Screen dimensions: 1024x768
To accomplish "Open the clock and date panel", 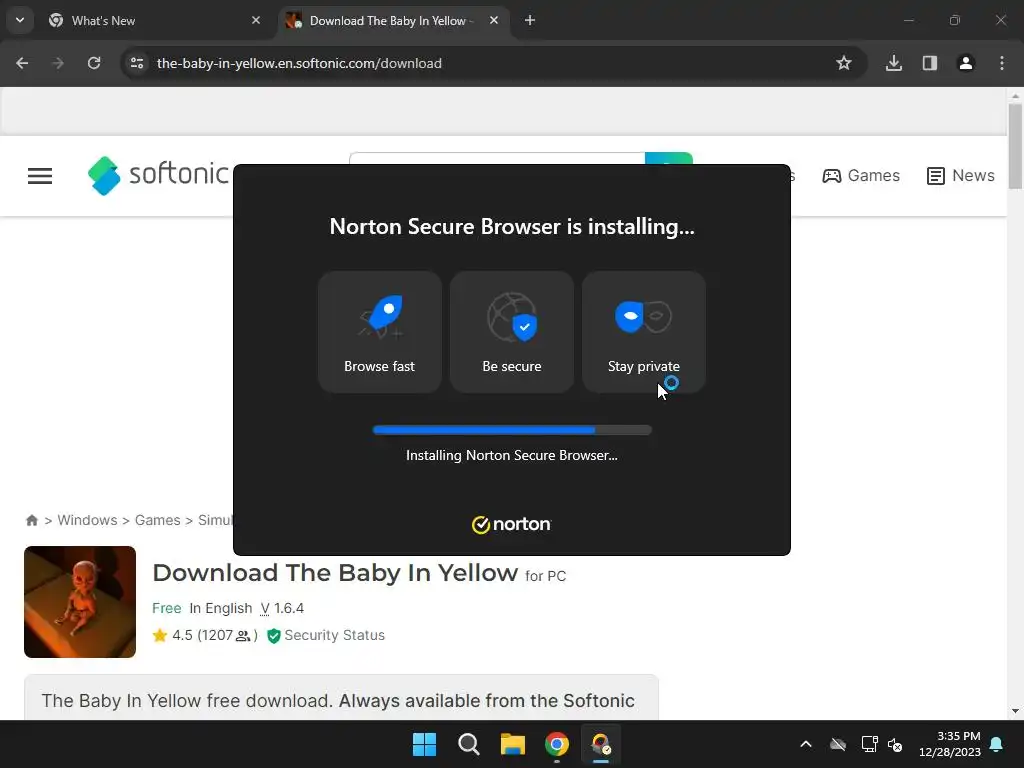I will (x=950, y=744).
